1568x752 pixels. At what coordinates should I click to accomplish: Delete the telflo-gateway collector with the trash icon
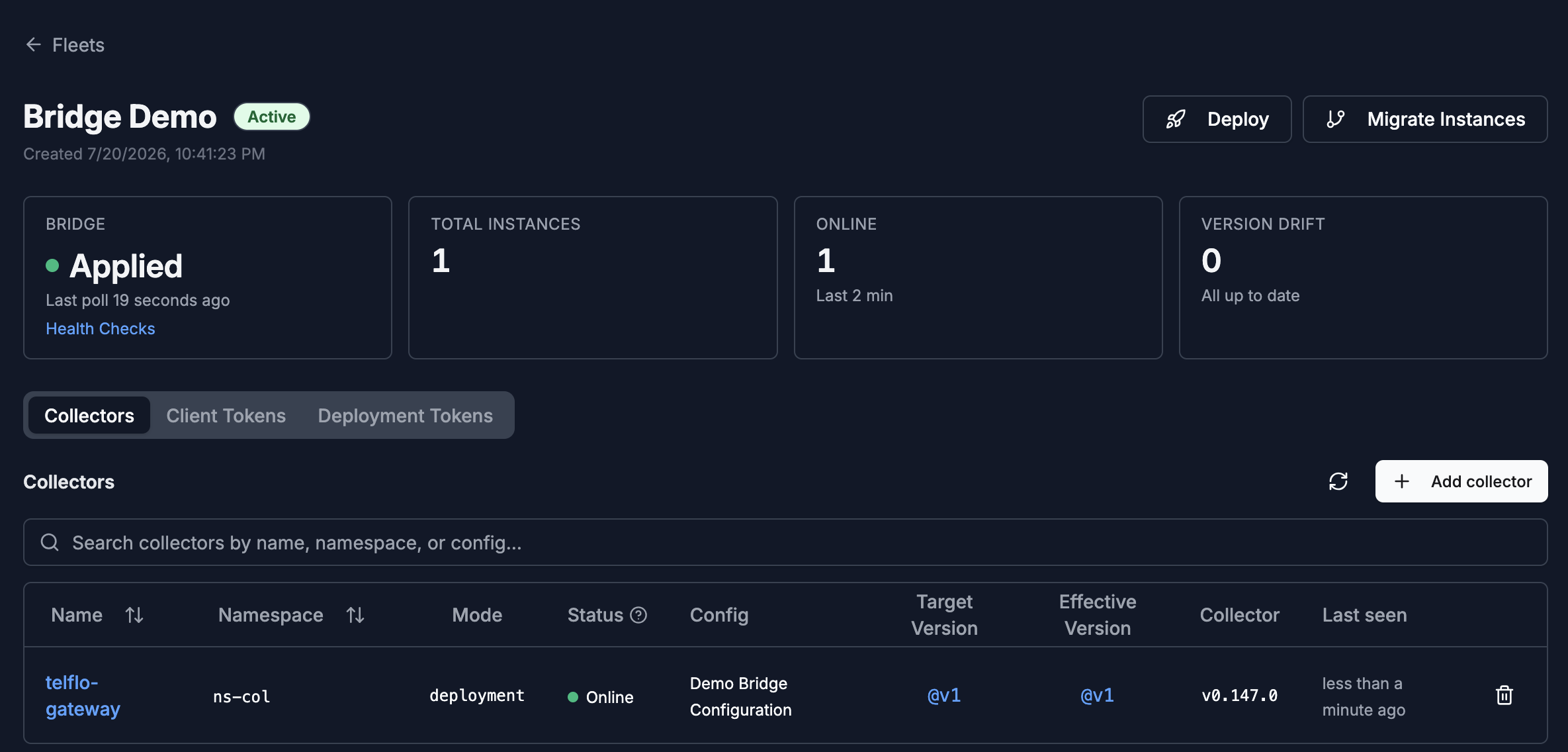tap(1504, 695)
